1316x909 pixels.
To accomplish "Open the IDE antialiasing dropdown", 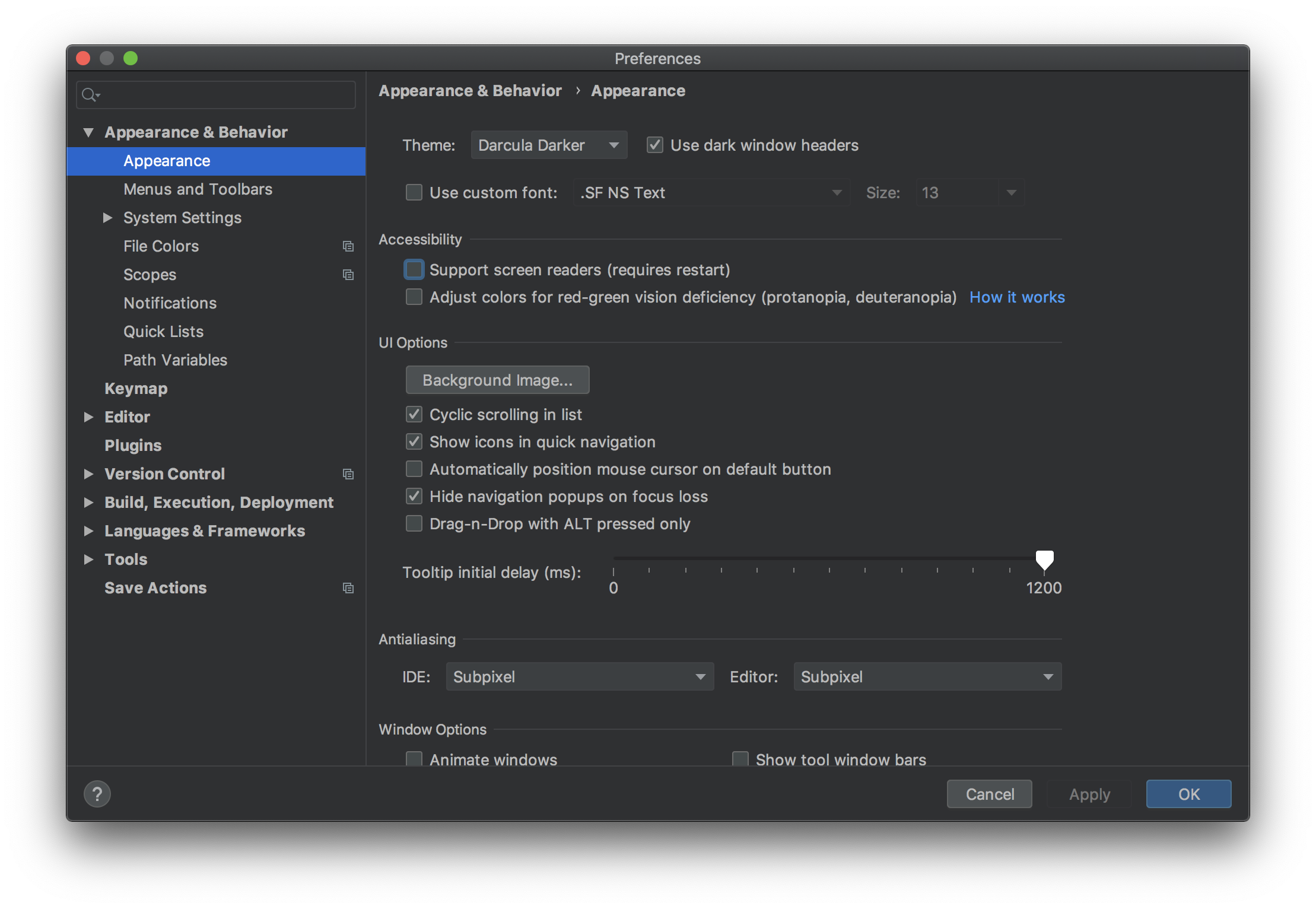I will (x=580, y=677).
